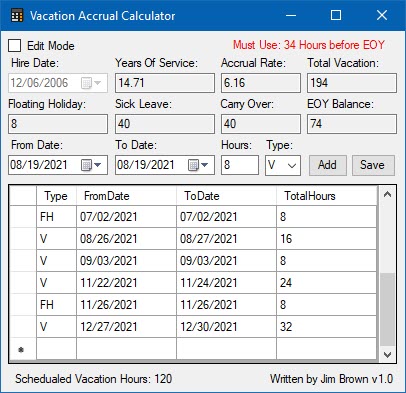
Task: Click the Add button
Action: pos(328,165)
